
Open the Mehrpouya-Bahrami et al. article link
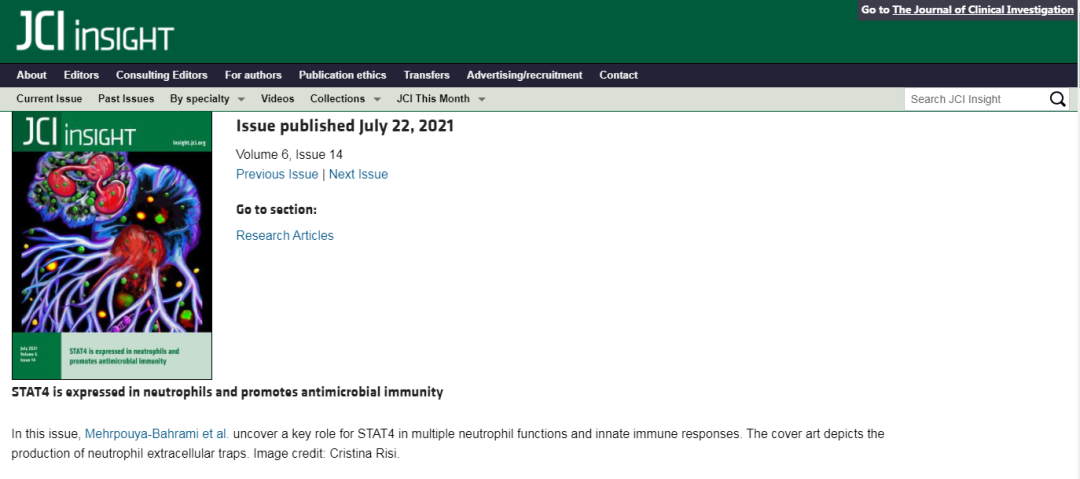[157, 434]
